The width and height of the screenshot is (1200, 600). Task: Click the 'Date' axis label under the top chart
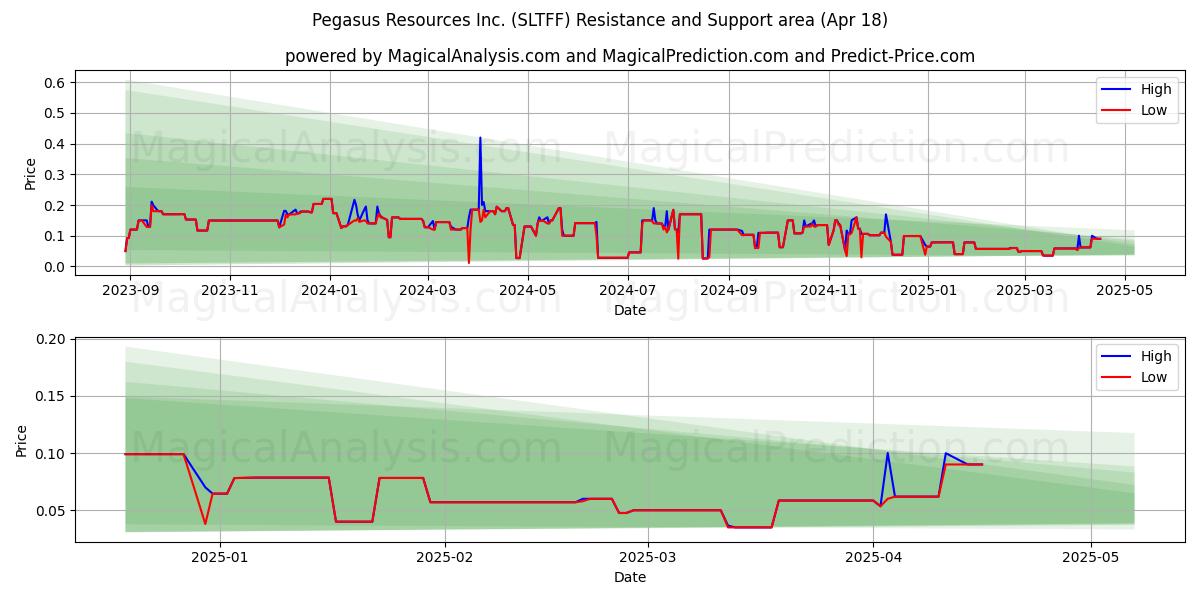pos(630,310)
